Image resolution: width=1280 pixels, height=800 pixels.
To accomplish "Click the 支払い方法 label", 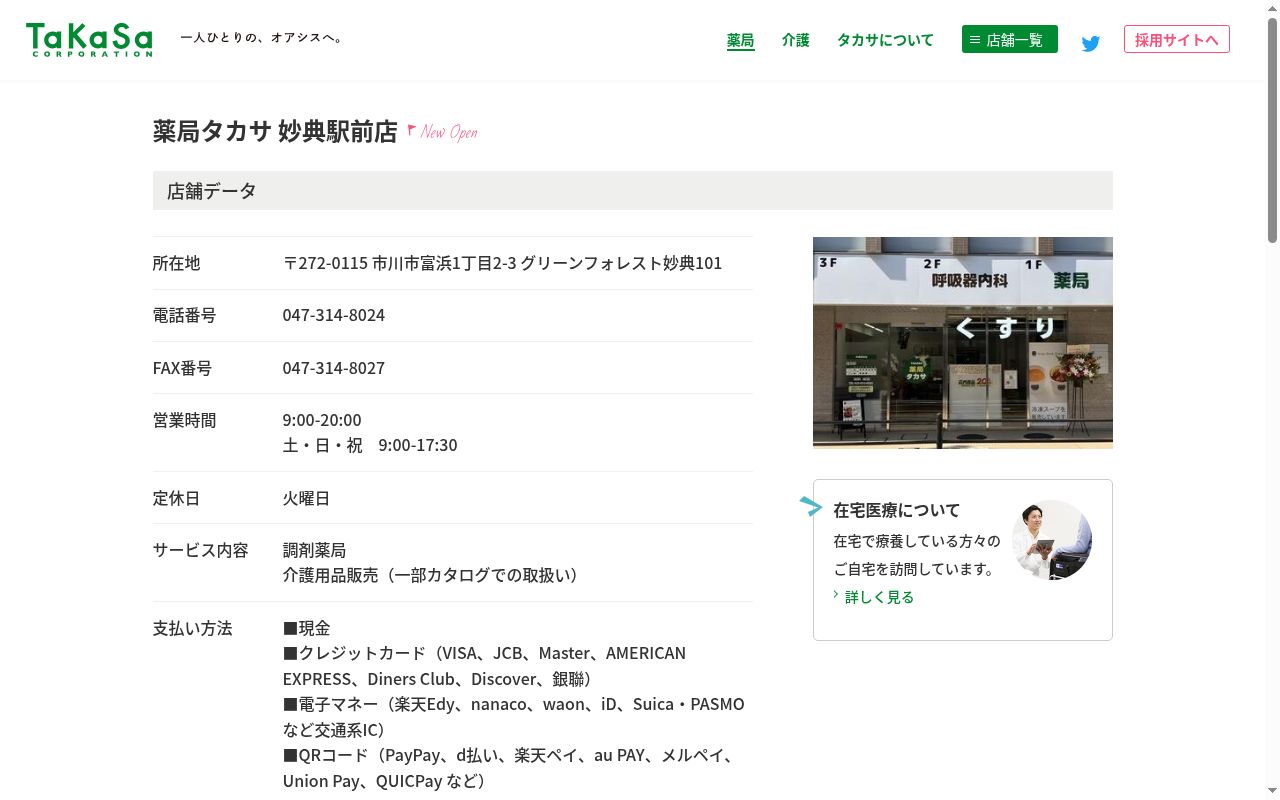I will click(x=193, y=628).
